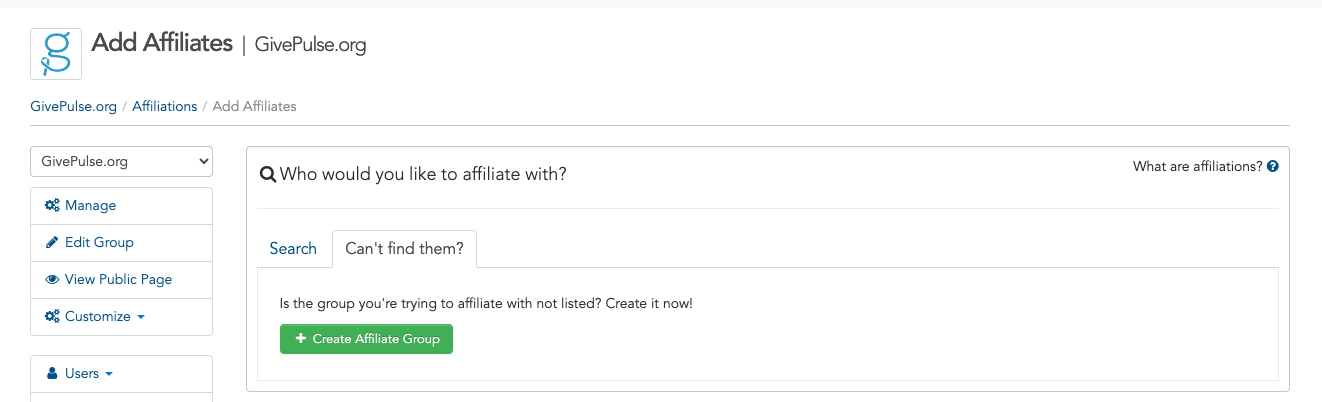
Task: Click the GivePulse logo icon
Action: click(x=56, y=54)
